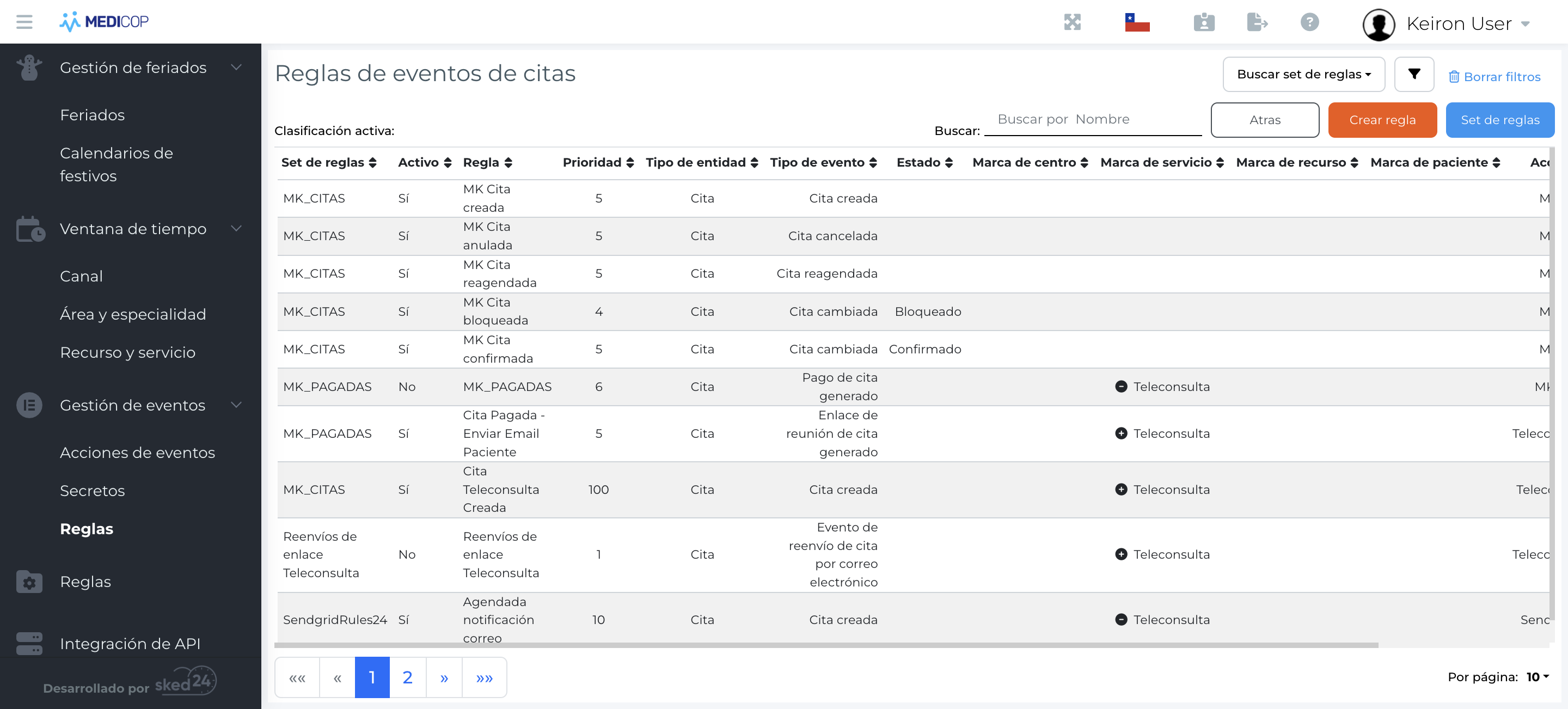Click Buscar por Nombre search field
The image size is (1568, 709).
click(x=1093, y=120)
